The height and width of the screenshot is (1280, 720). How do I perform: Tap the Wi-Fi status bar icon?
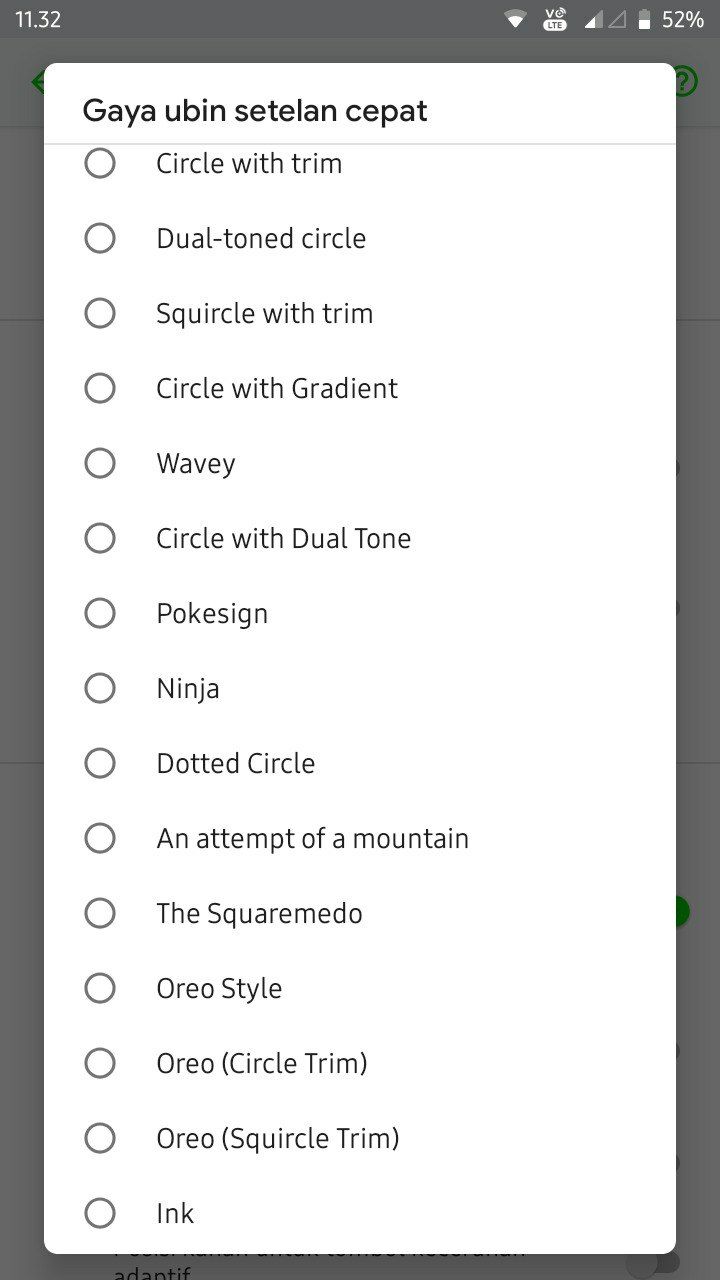pyautogui.click(x=516, y=19)
